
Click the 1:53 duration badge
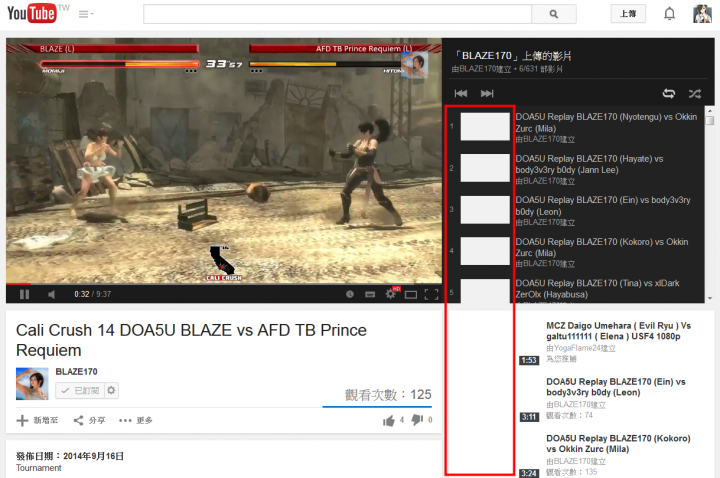529,360
